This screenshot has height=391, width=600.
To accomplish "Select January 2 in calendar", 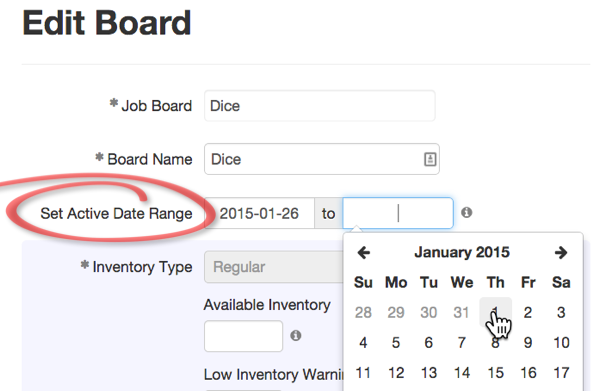I will click(x=528, y=313).
